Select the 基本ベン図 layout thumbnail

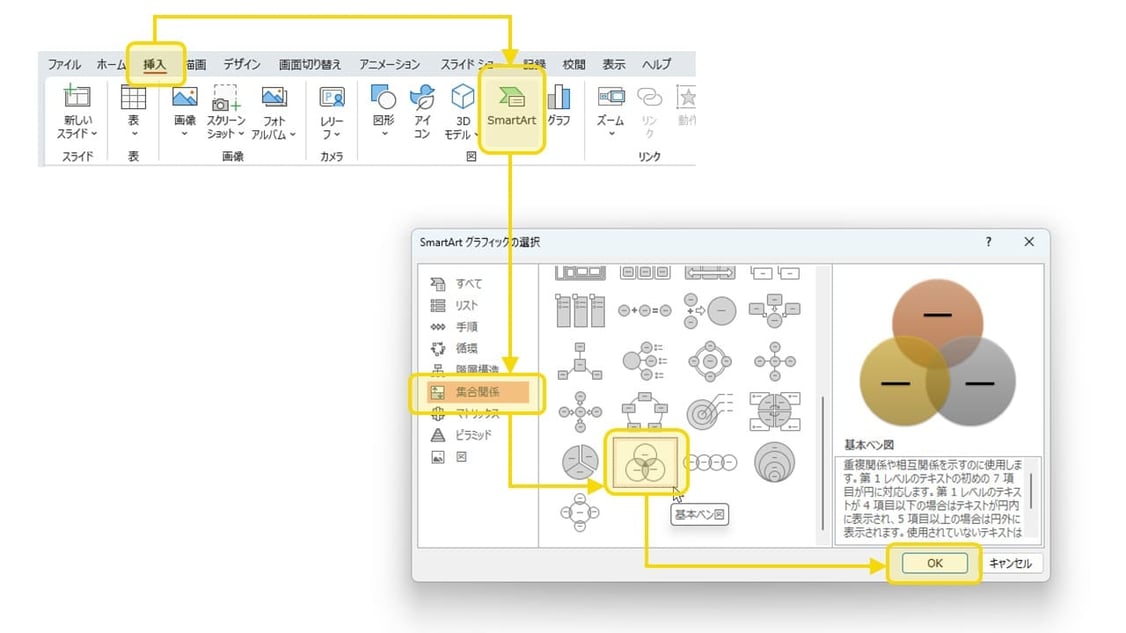[648, 462]
